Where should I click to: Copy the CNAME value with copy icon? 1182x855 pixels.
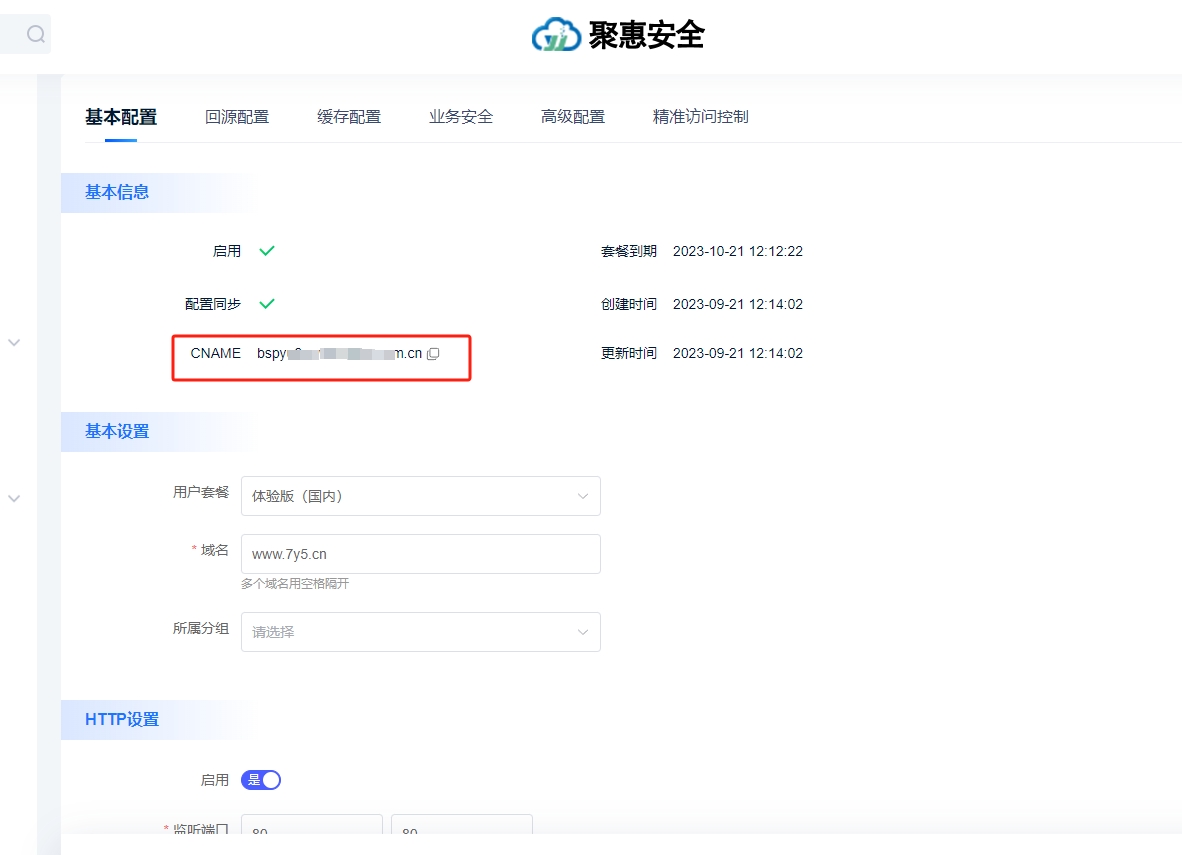(x=433, y=354)
